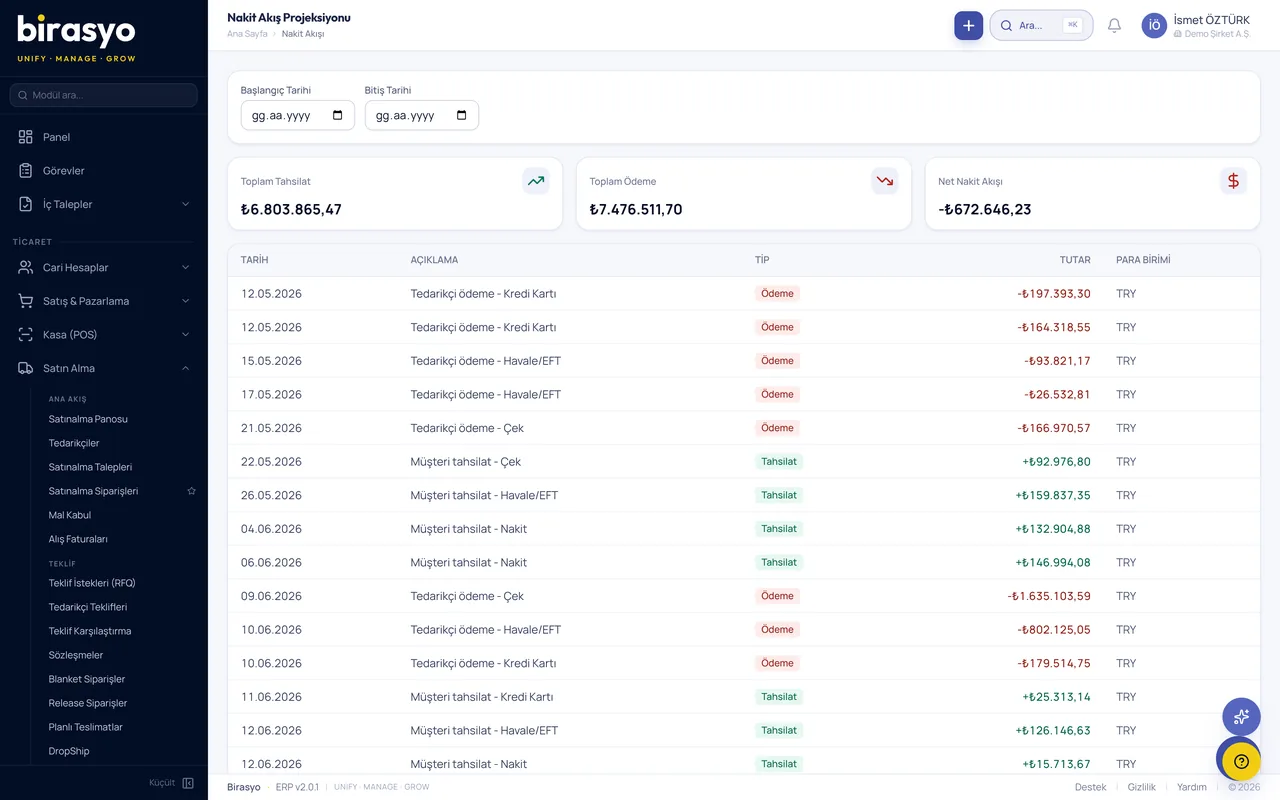Click the Modül ara search field
The width and height of the screenshot is (1280, 800).
point(104,95)
